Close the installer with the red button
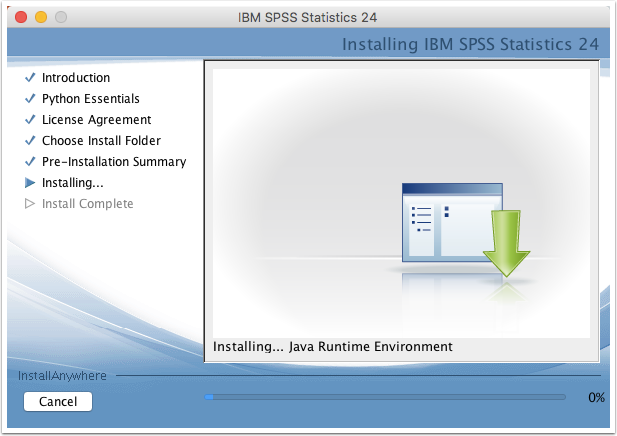 (x=21, y=17)
